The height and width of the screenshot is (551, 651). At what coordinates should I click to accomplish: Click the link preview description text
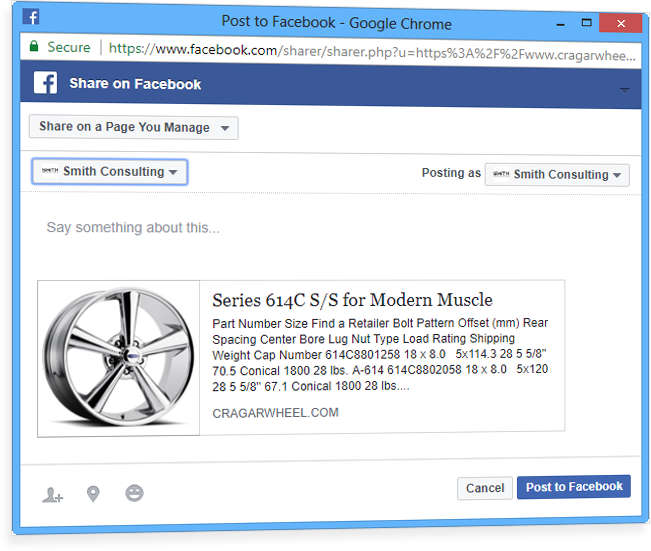(380, 355)
